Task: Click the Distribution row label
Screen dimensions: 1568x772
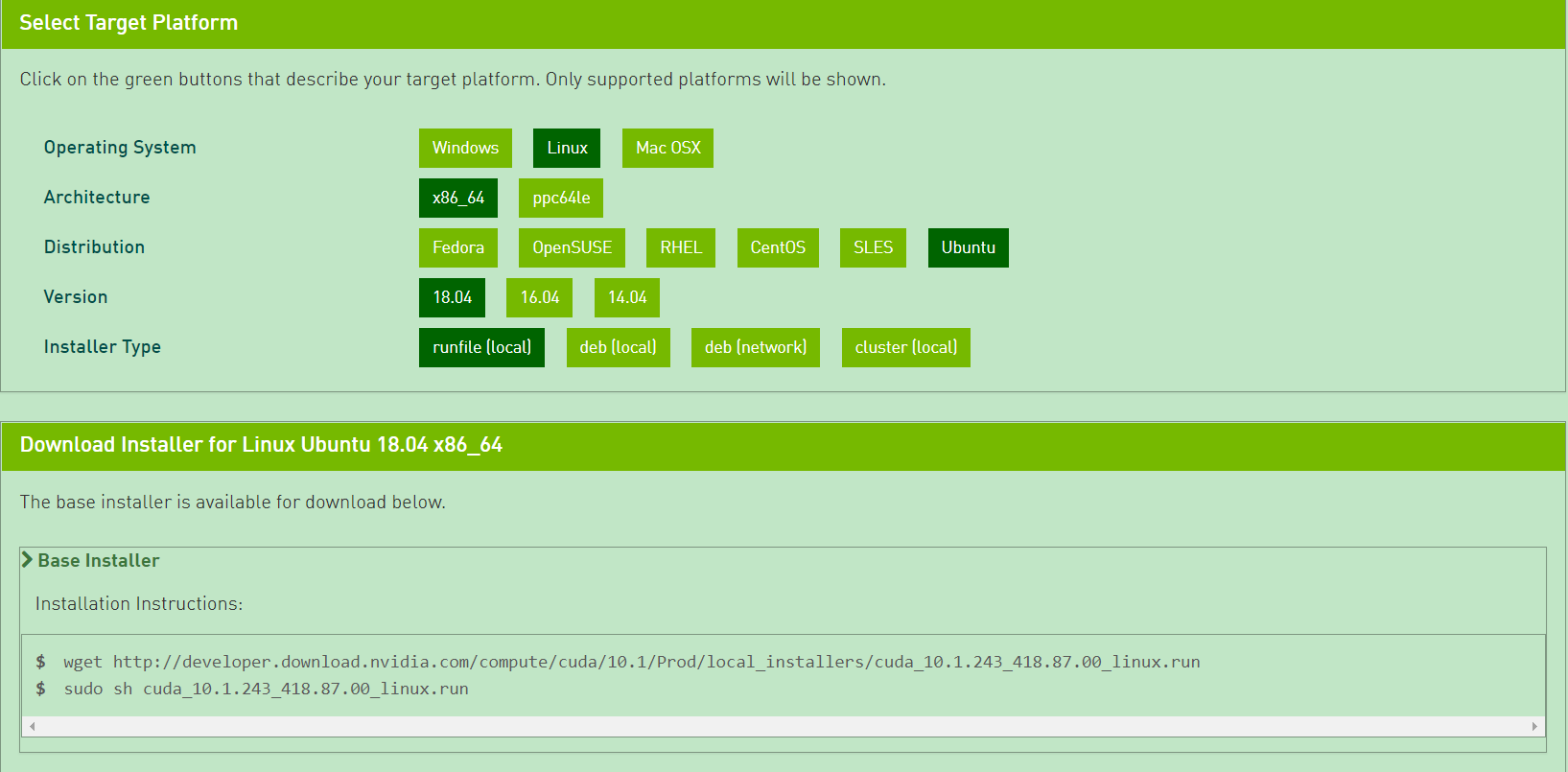Action: tap(94, 247)
